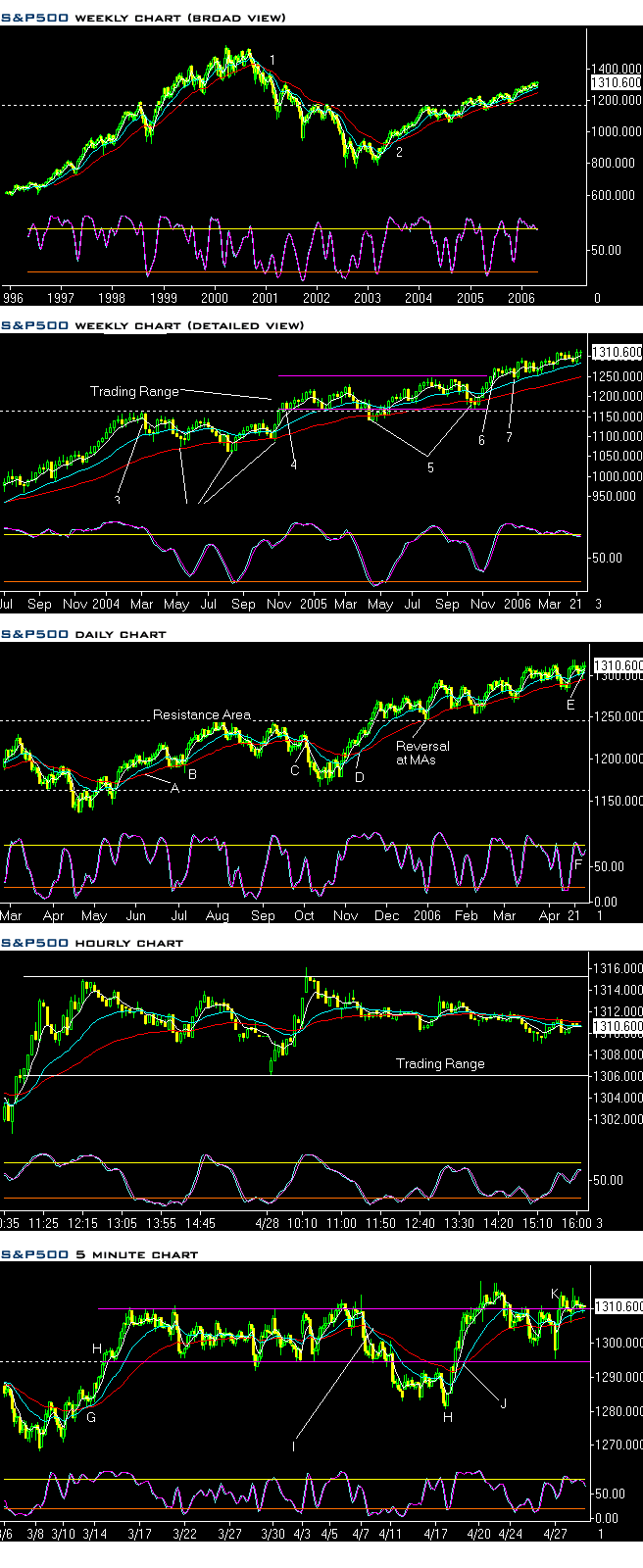Click label 'B' in the daily chart
643x1568 pixels.
[192, 774]
